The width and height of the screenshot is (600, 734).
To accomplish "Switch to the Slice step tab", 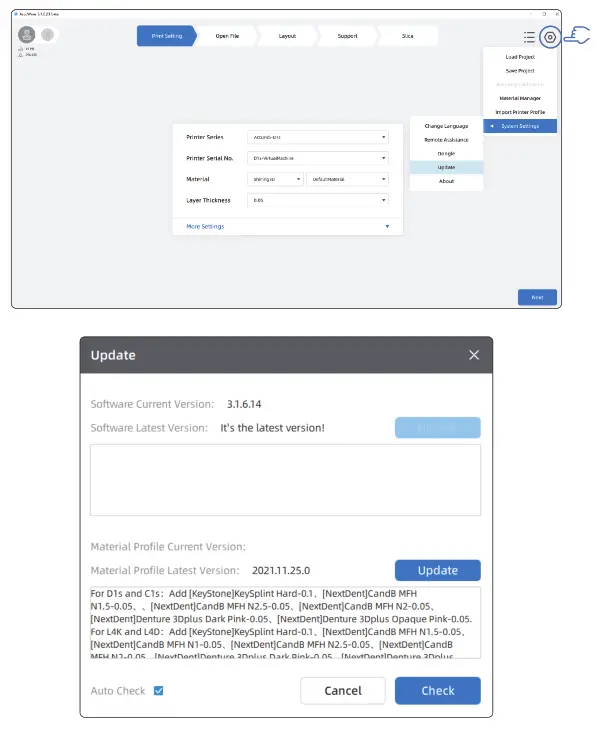I will pyautogui.click(x=408, y=36).
